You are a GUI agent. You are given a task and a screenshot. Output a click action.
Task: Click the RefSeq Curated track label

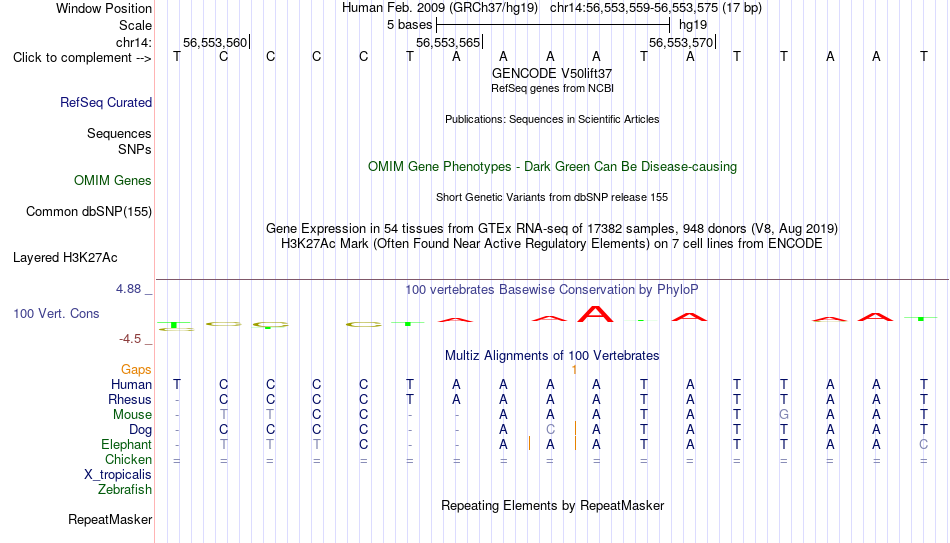pos(105,102)
